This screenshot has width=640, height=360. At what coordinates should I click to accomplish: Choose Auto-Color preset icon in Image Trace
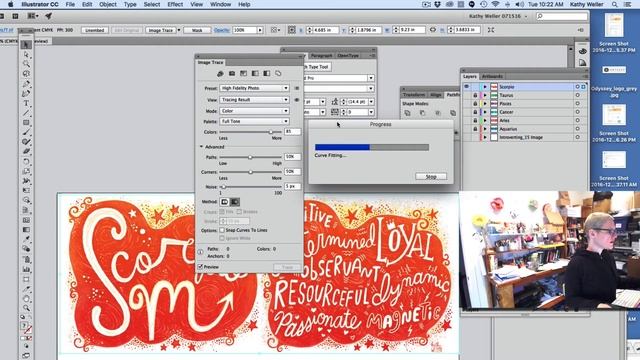coord(220,73)
